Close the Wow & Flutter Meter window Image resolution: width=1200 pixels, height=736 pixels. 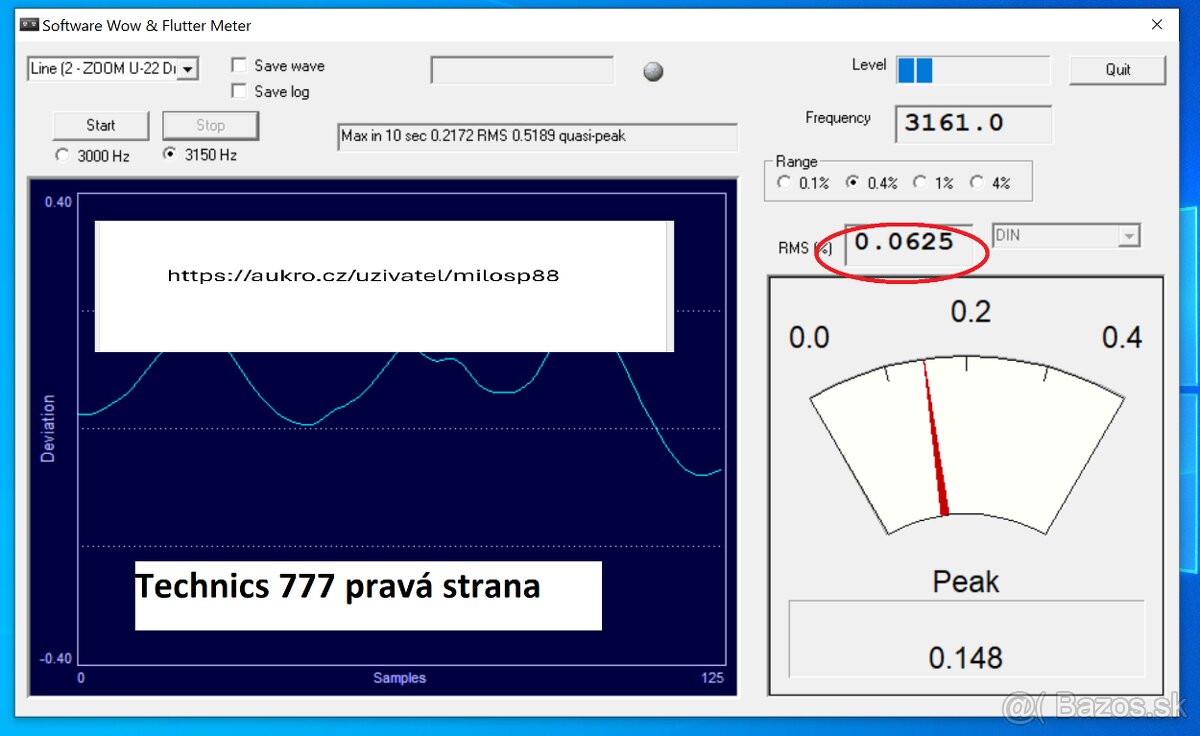[x=1157, y=25]
